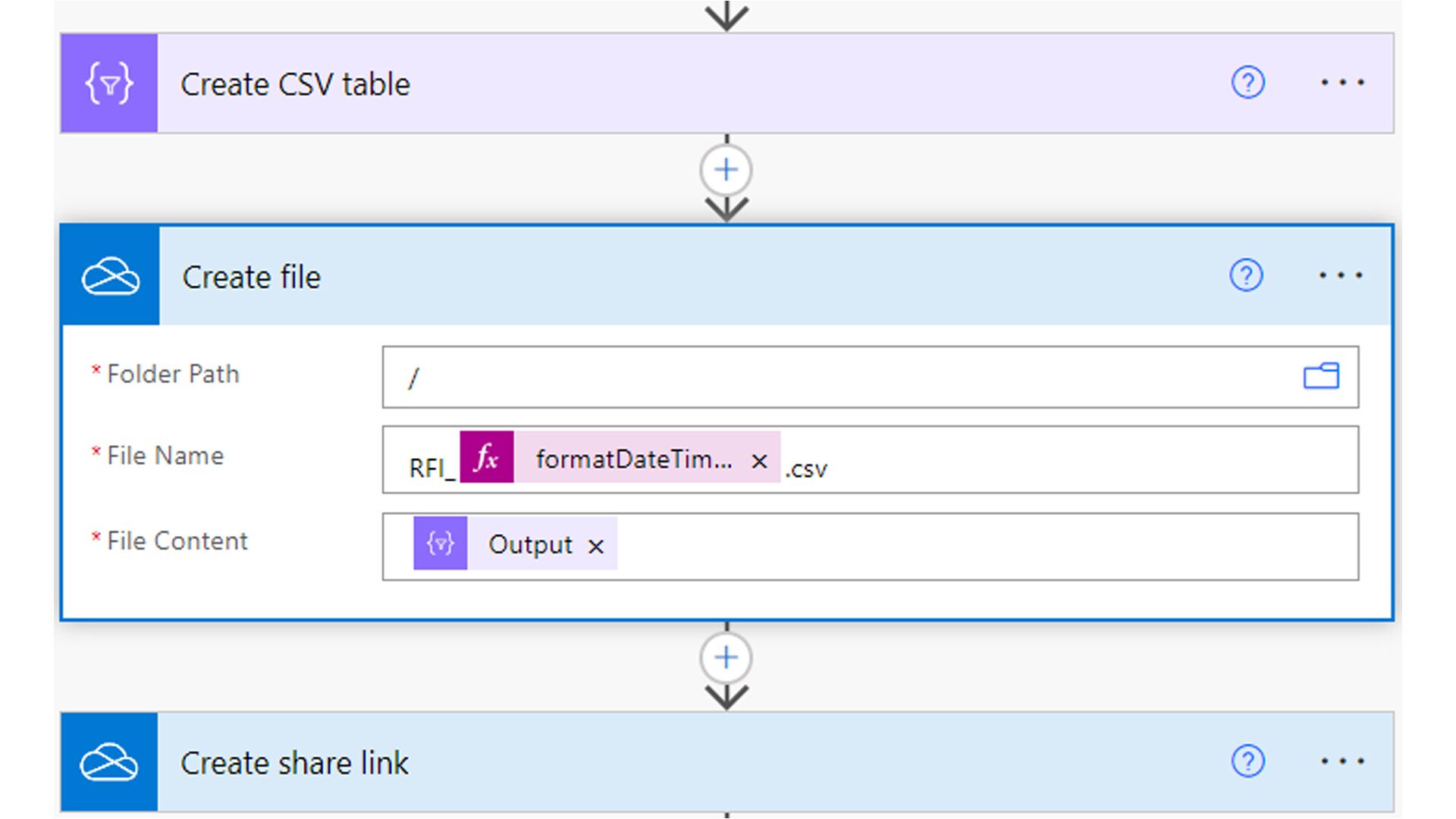Click the OneDrive icon on Create share link
Image resolution: width=1456 pixels, height=819 pixels.
coord(109,762)
